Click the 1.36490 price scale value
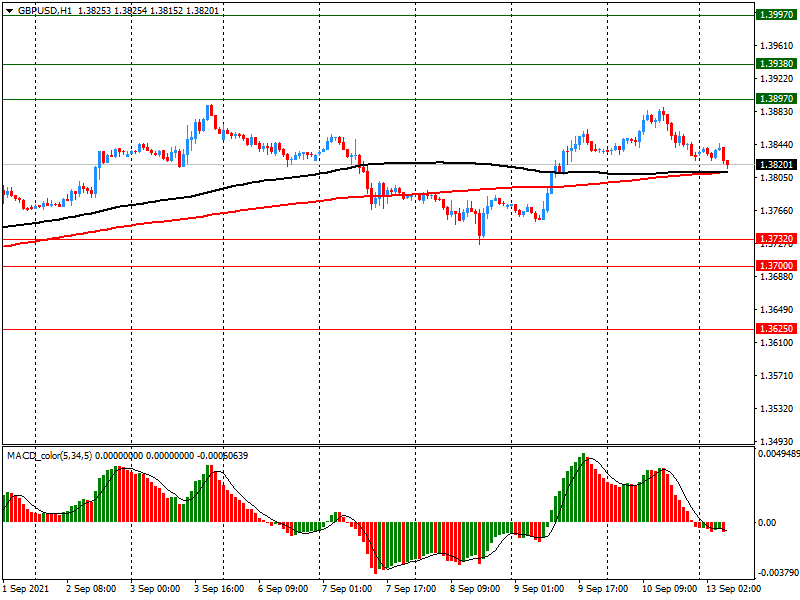The height and width of the screenshot is (600, 800). tap(777, 310)
